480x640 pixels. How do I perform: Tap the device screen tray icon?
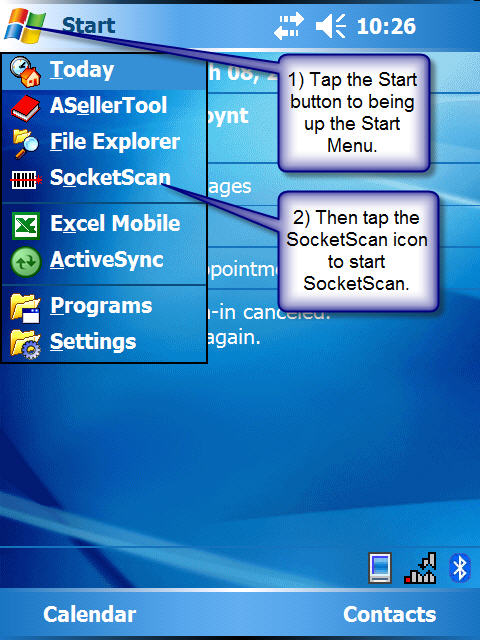pyautogui.click(x=380, y=568)
